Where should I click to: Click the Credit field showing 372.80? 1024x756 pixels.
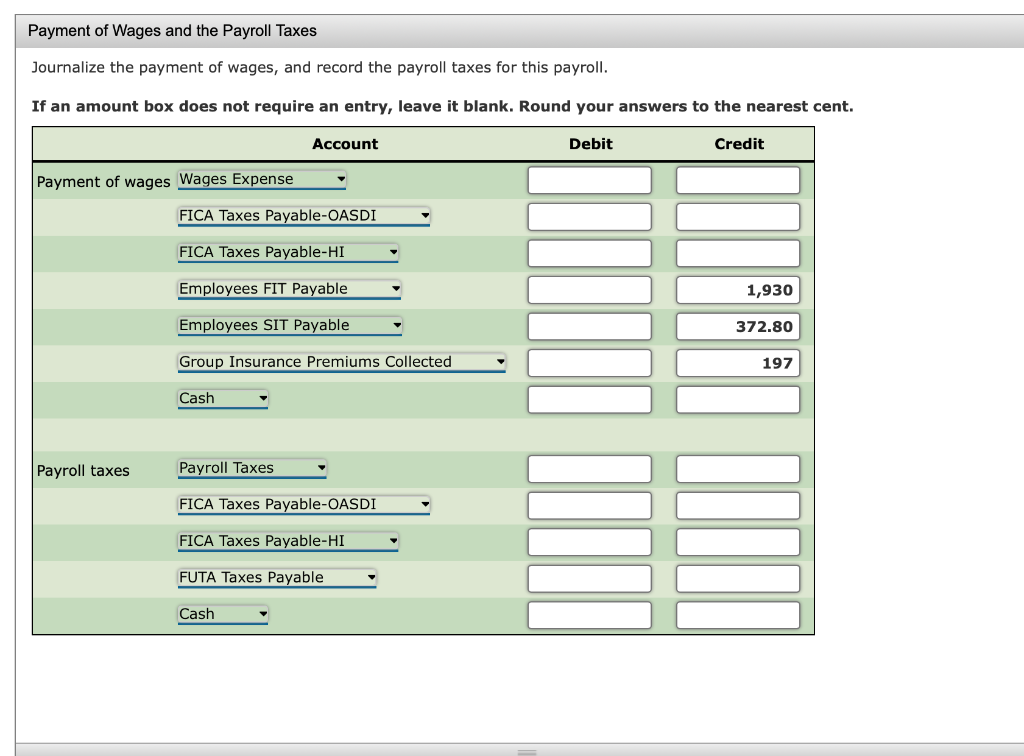click(737, 325)
